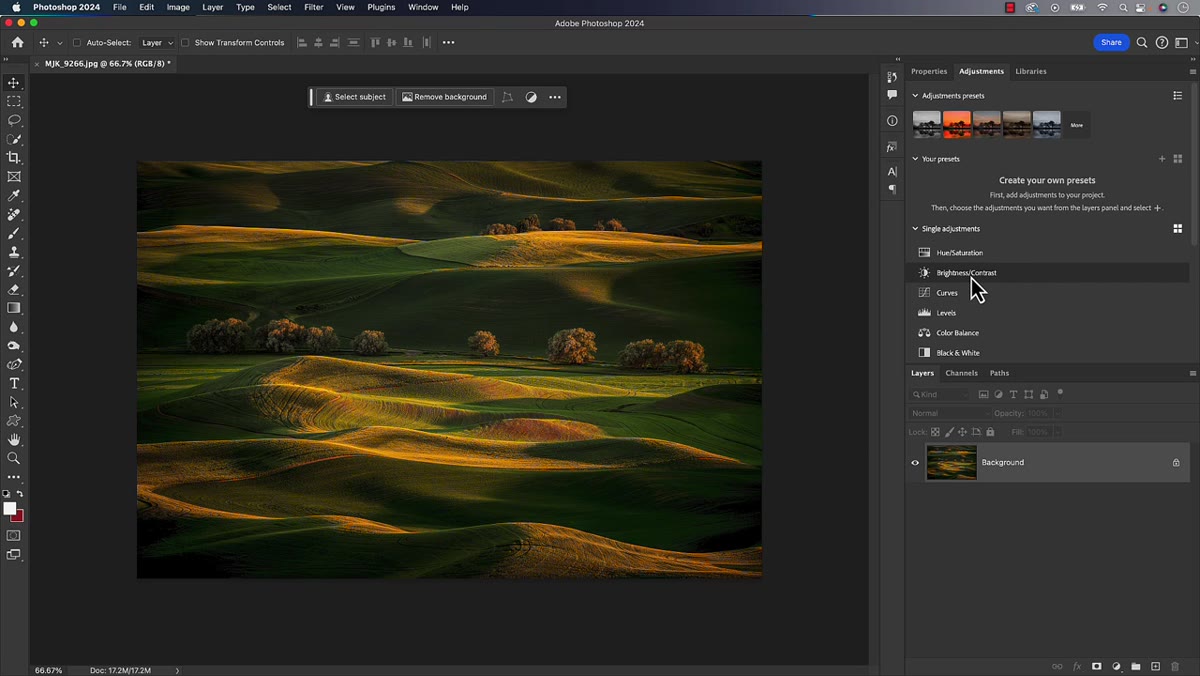
Task: Open the Comments collapsed panel icon
Action: [x=892, y=95]
